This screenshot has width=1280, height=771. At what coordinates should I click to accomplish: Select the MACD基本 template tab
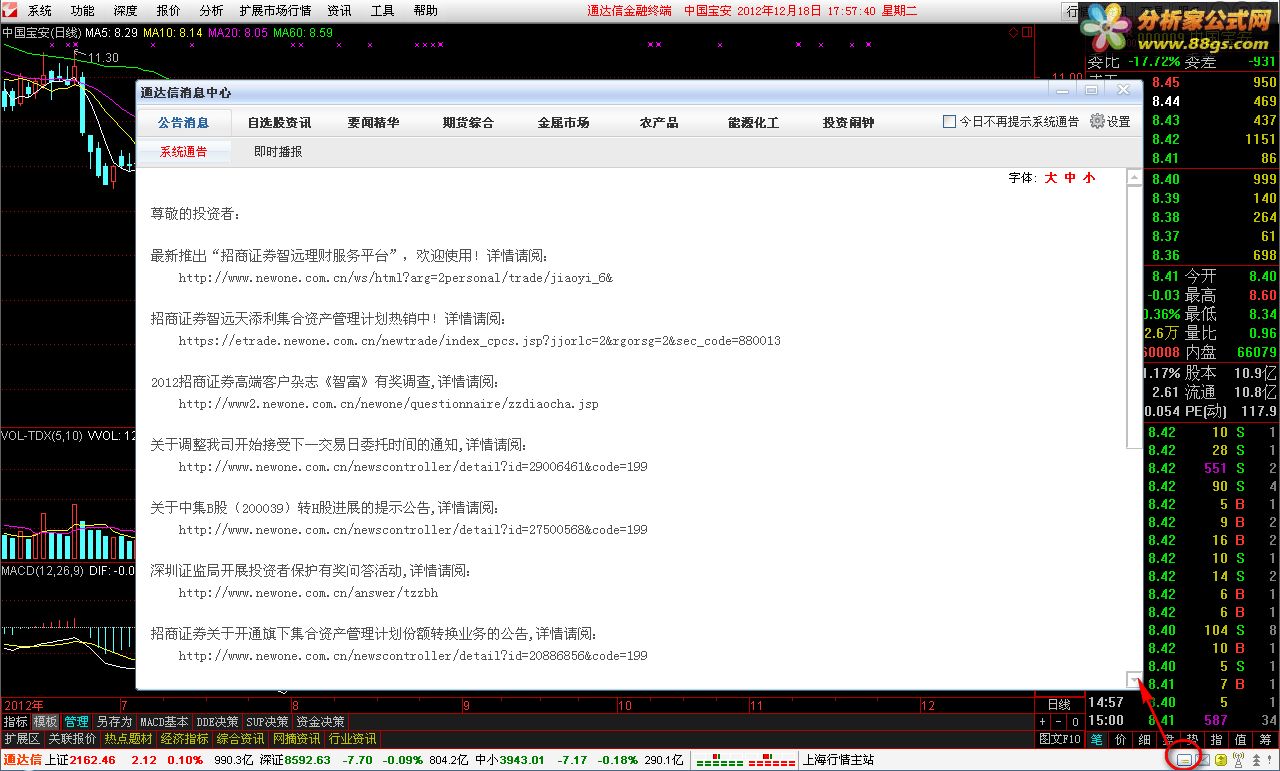[164, 721]
